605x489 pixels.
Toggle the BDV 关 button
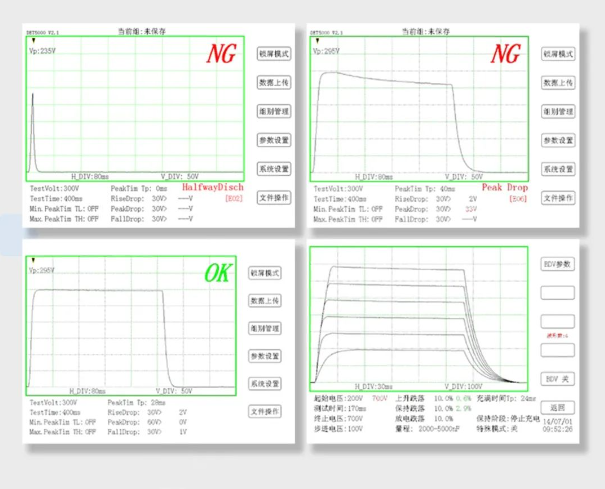(558, 378)
